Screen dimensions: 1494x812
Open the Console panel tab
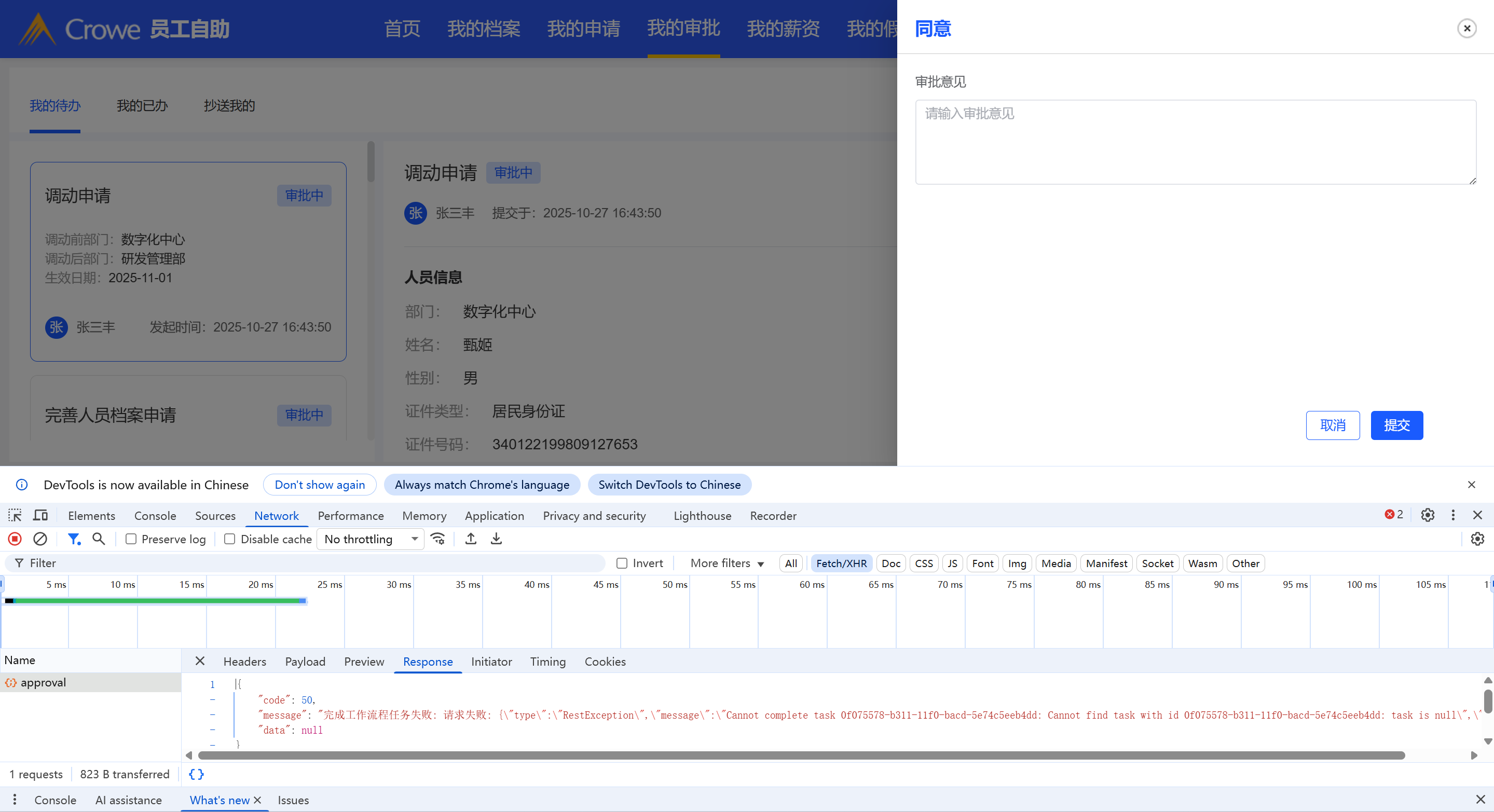(x=155, y=515)
